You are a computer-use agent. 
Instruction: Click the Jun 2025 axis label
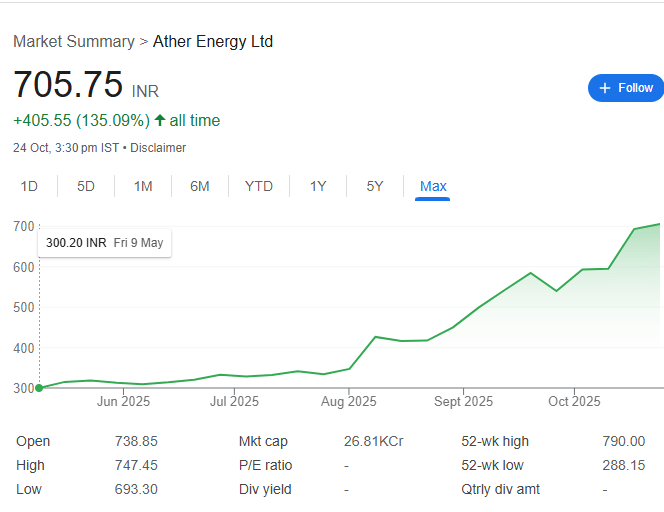(x=123, y=402)
